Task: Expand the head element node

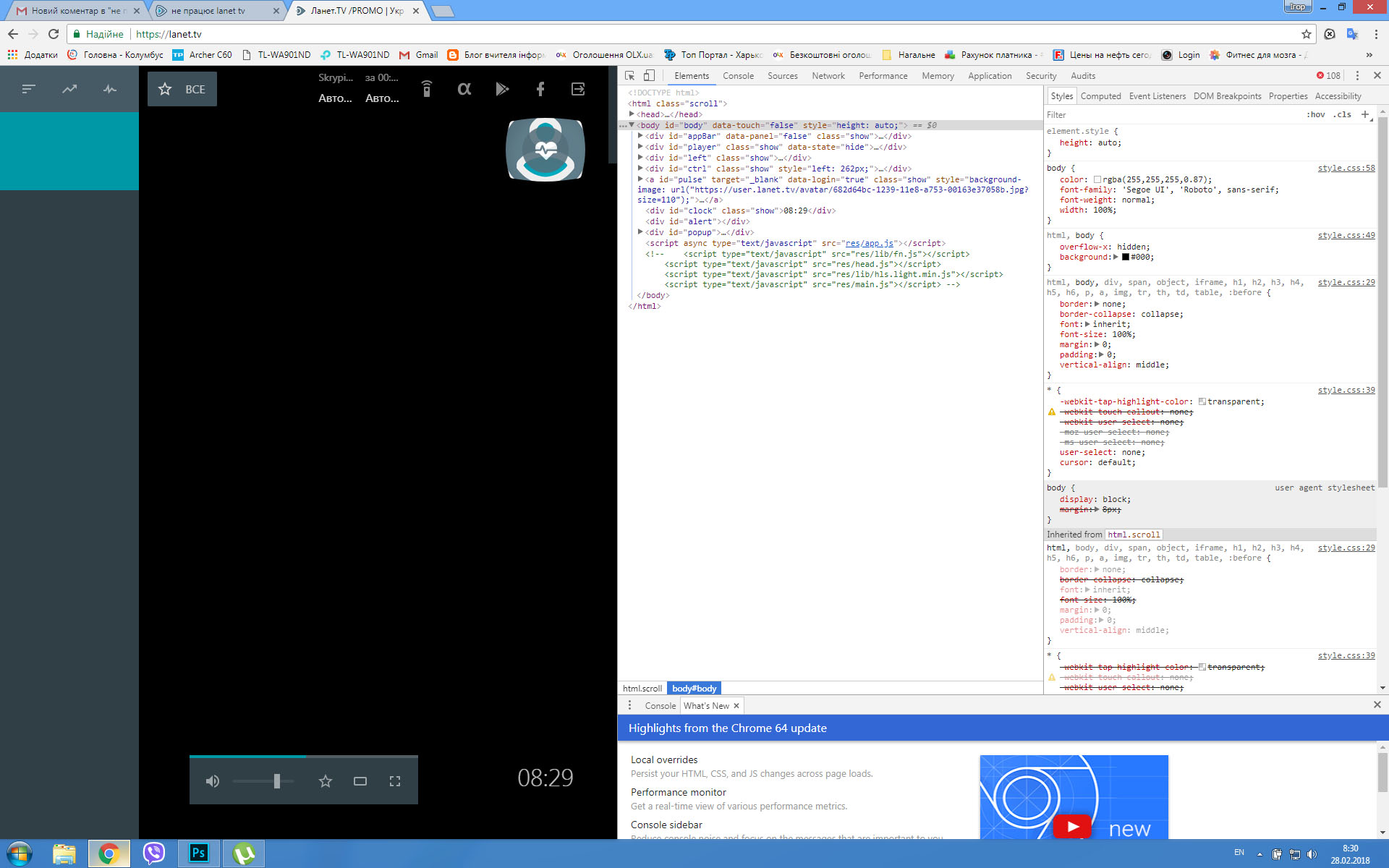Action: click(x=632, y=114)
